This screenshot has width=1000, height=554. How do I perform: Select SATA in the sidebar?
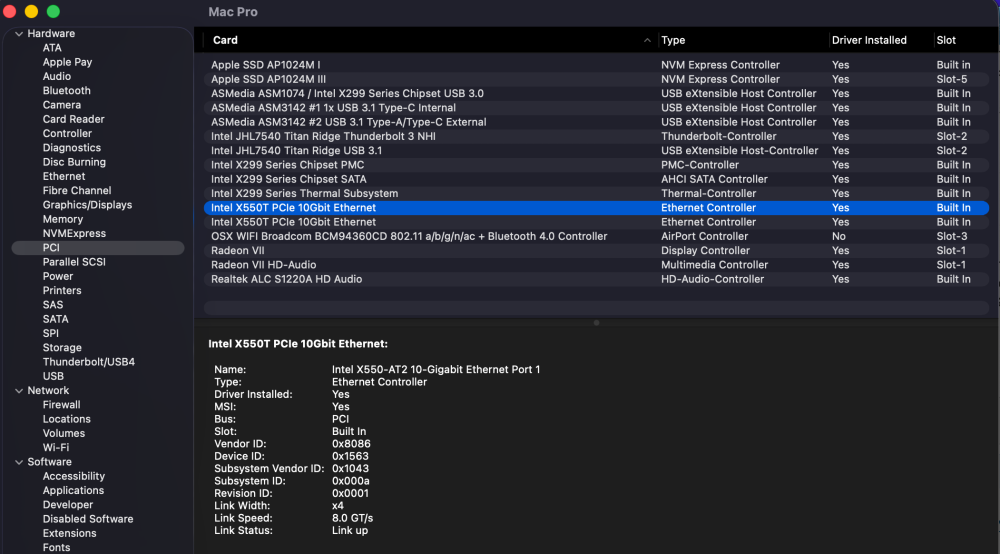point(55,319)
